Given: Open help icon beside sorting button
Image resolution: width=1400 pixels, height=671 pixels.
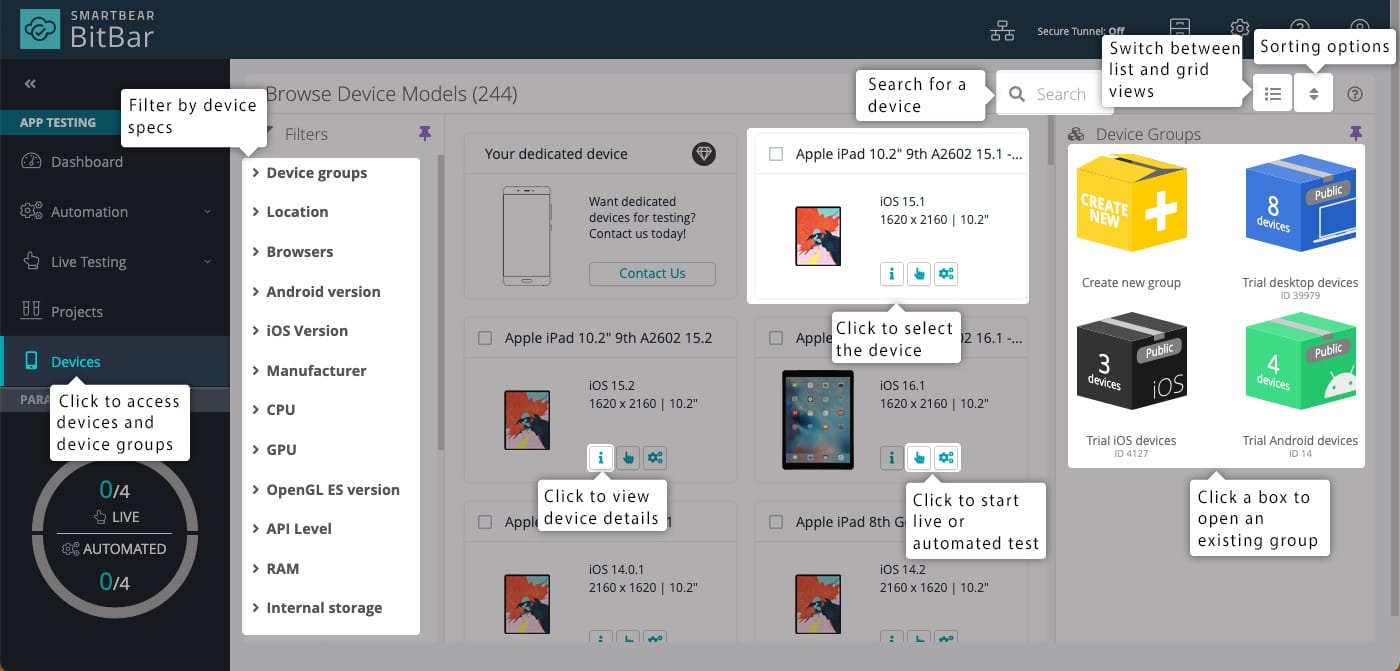Looking at the screenshot, I should (1355, 94).
